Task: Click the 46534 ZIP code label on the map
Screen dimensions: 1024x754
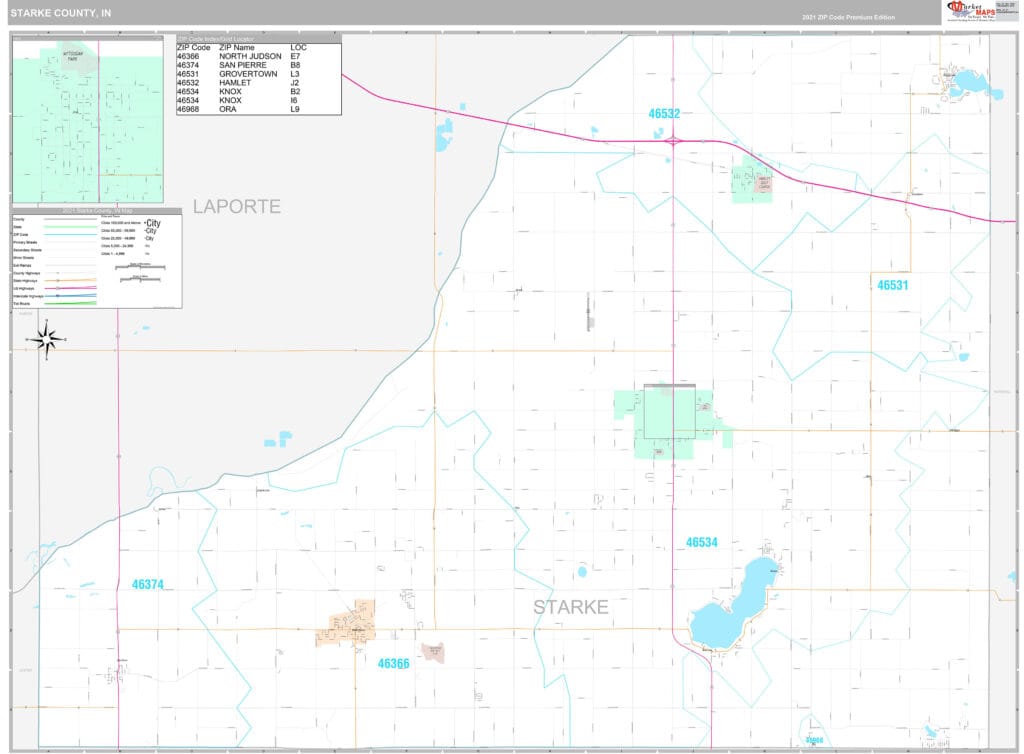Action: [702, 543]
